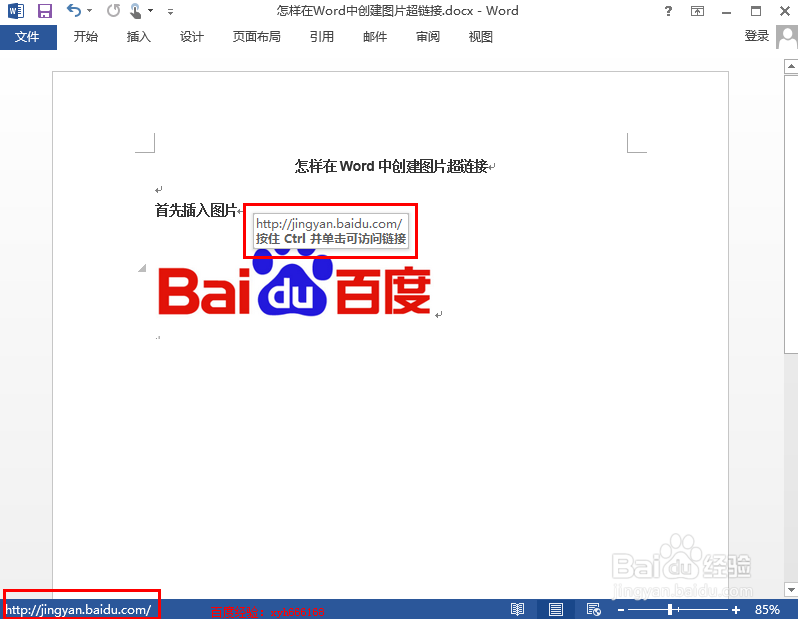Switch to the 开始 ribbon tab
Image resolution: width=798 pixels, height=619 pixels.
(86, 37)
